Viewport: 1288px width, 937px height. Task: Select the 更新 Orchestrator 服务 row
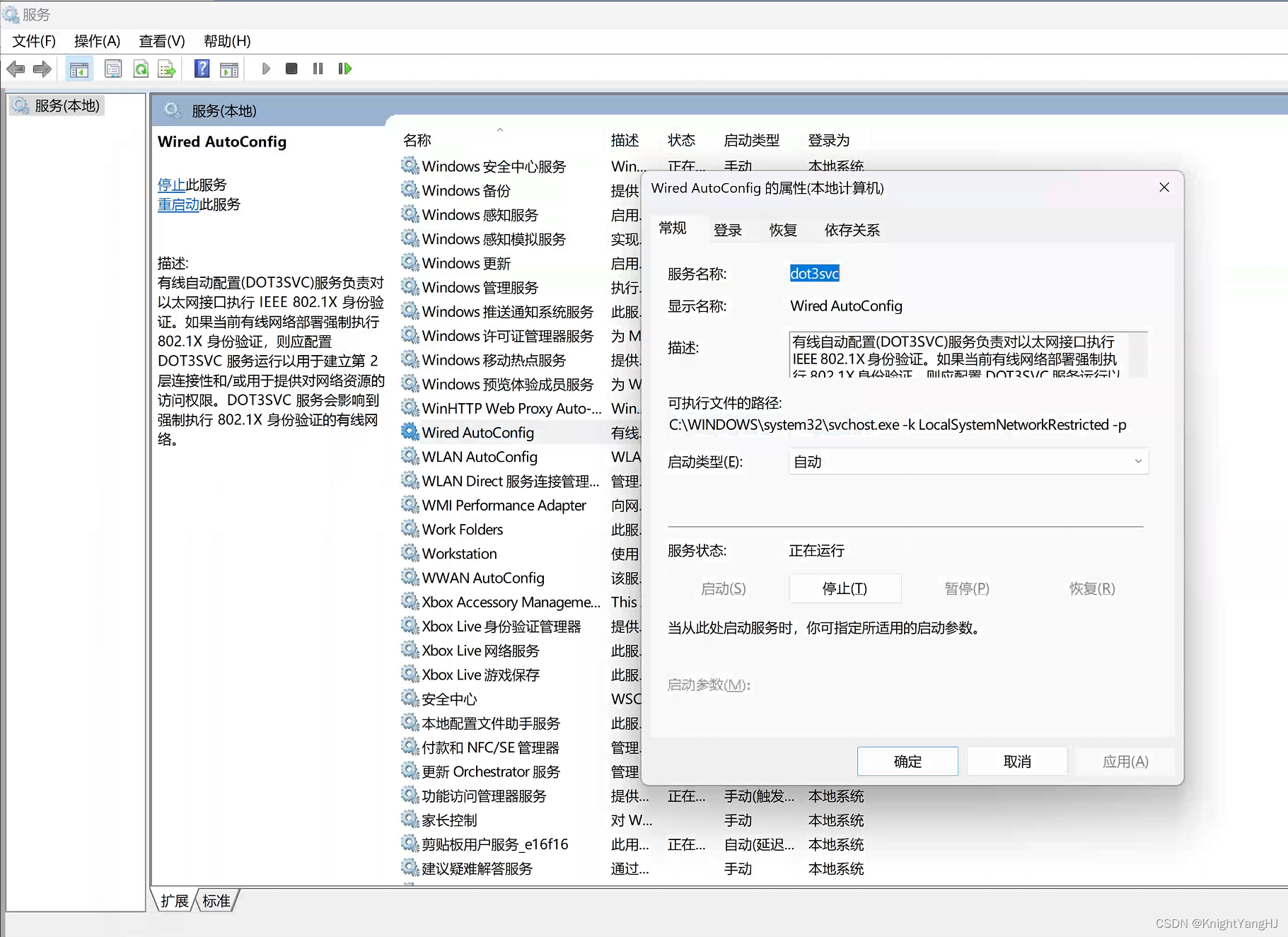point(491,772)
